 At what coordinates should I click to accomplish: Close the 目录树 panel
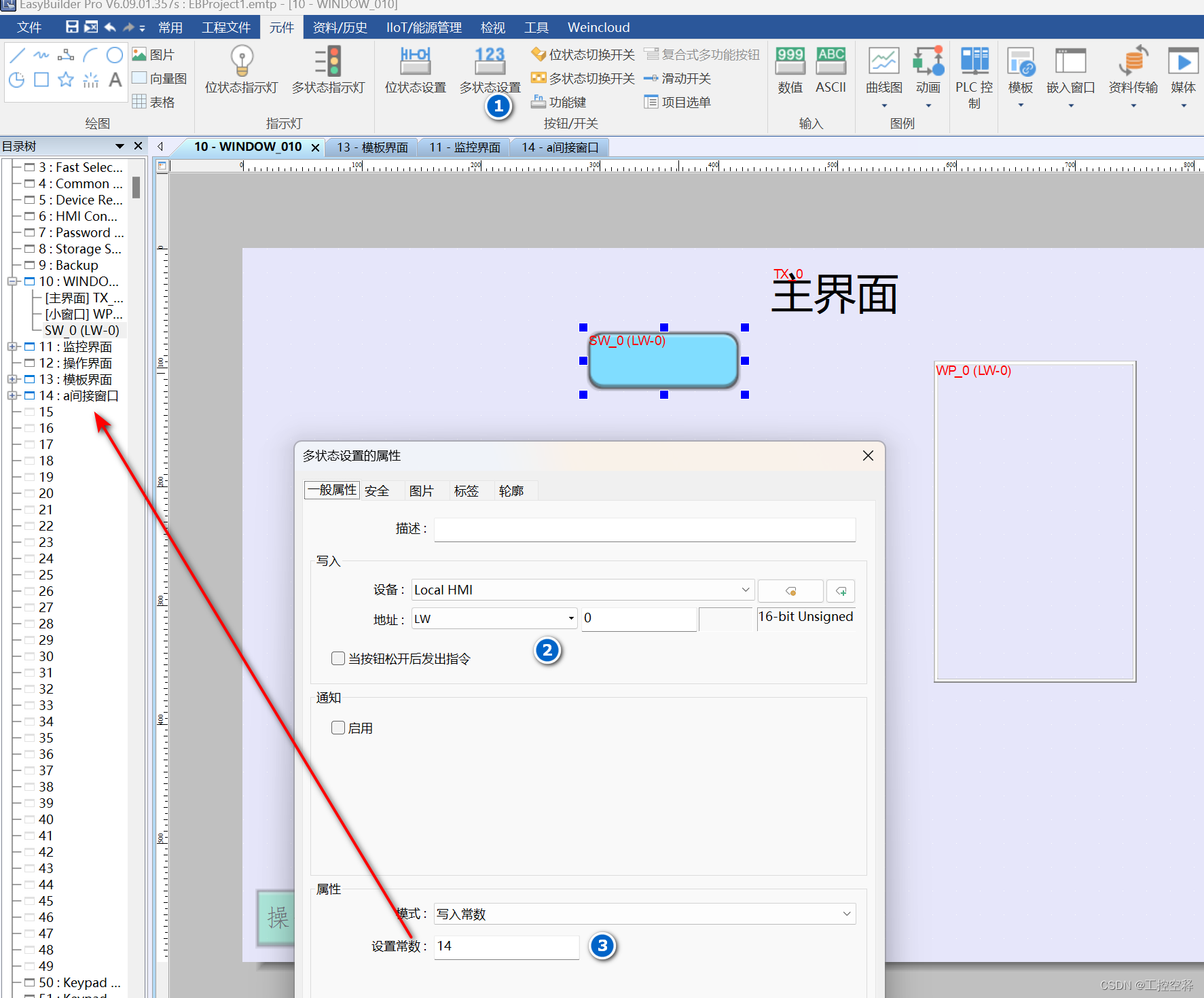[x=138, y=146]
